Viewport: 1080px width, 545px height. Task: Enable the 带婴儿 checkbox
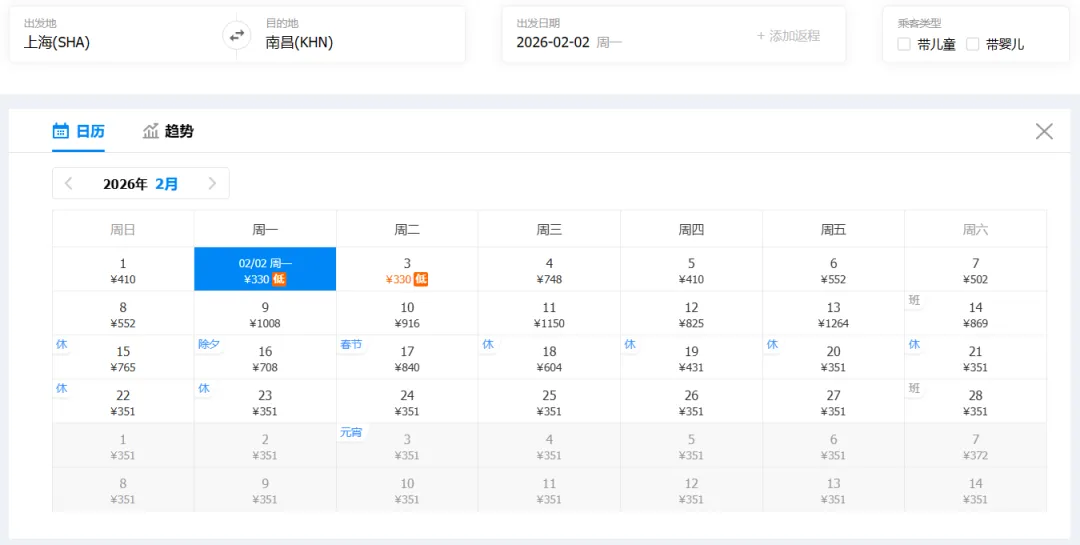[x=972, y=44]
